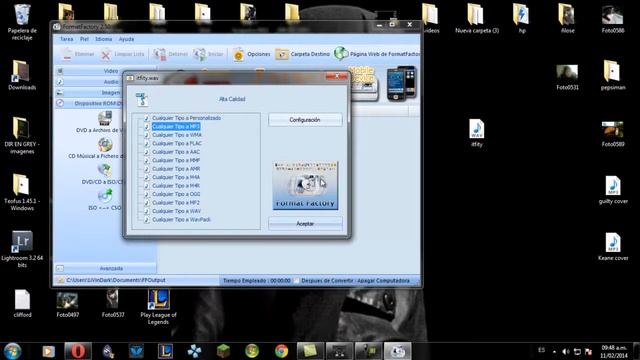This screenshot has width=640, height=360.
Task: Choose Cualquier Tipo a FLAC
Action: pos(177,143)
